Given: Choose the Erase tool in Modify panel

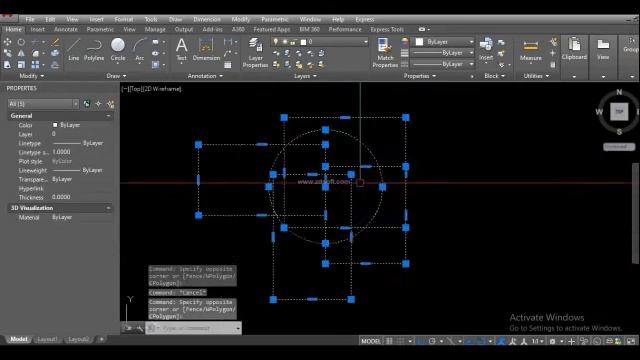Looking at the screenshot, I should (x=55, y=42).
